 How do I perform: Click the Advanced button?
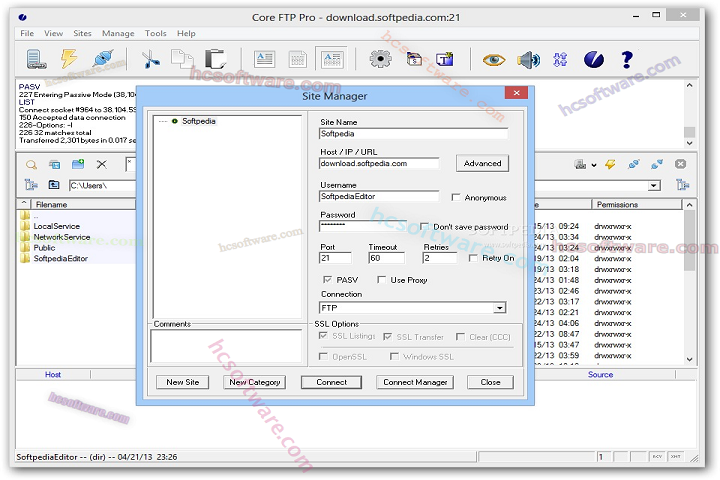[482, 164]
